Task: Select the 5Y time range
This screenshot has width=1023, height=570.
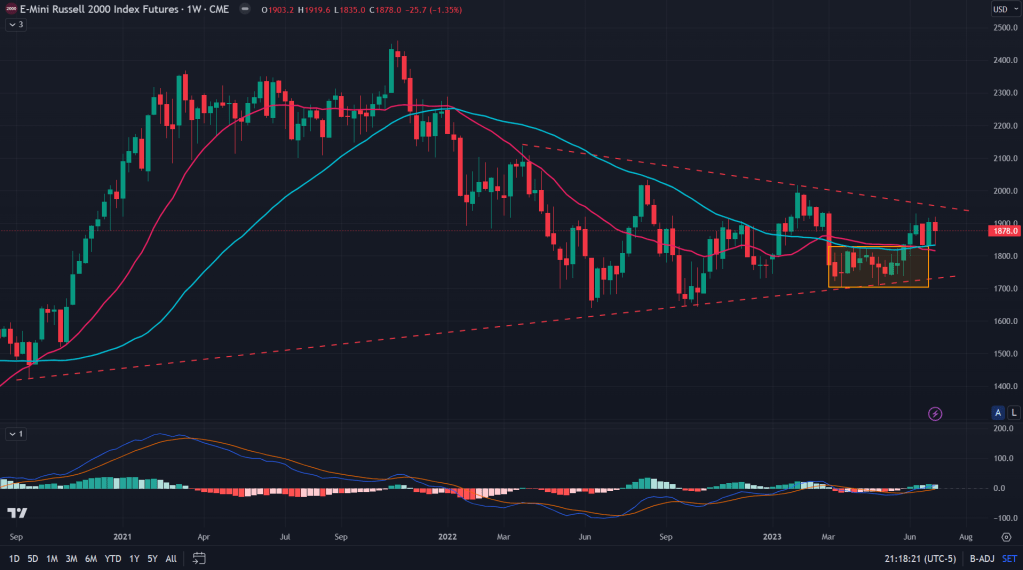Action: pos(151,557)
